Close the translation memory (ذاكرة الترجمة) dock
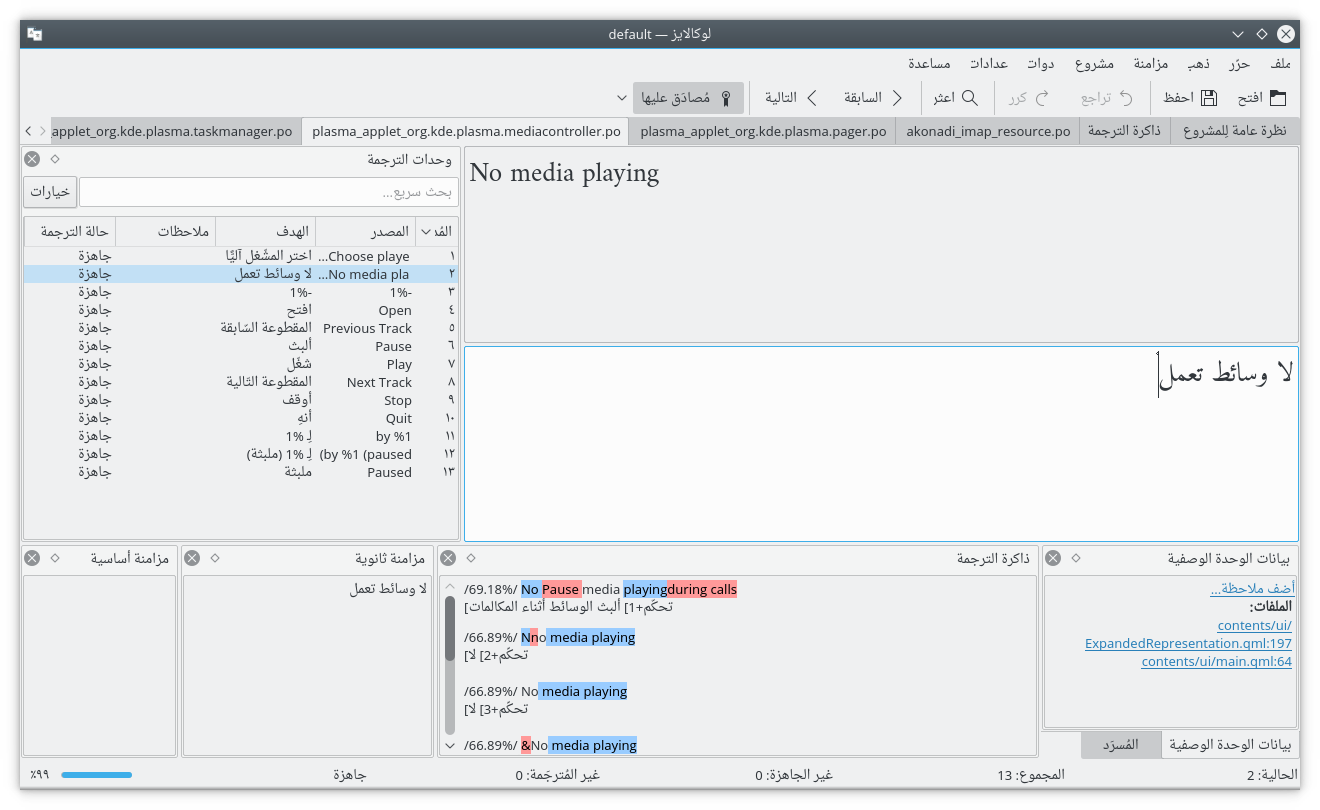Image resolution: width=1320 pixels, height=810 pixels. (x=448, y=558)
